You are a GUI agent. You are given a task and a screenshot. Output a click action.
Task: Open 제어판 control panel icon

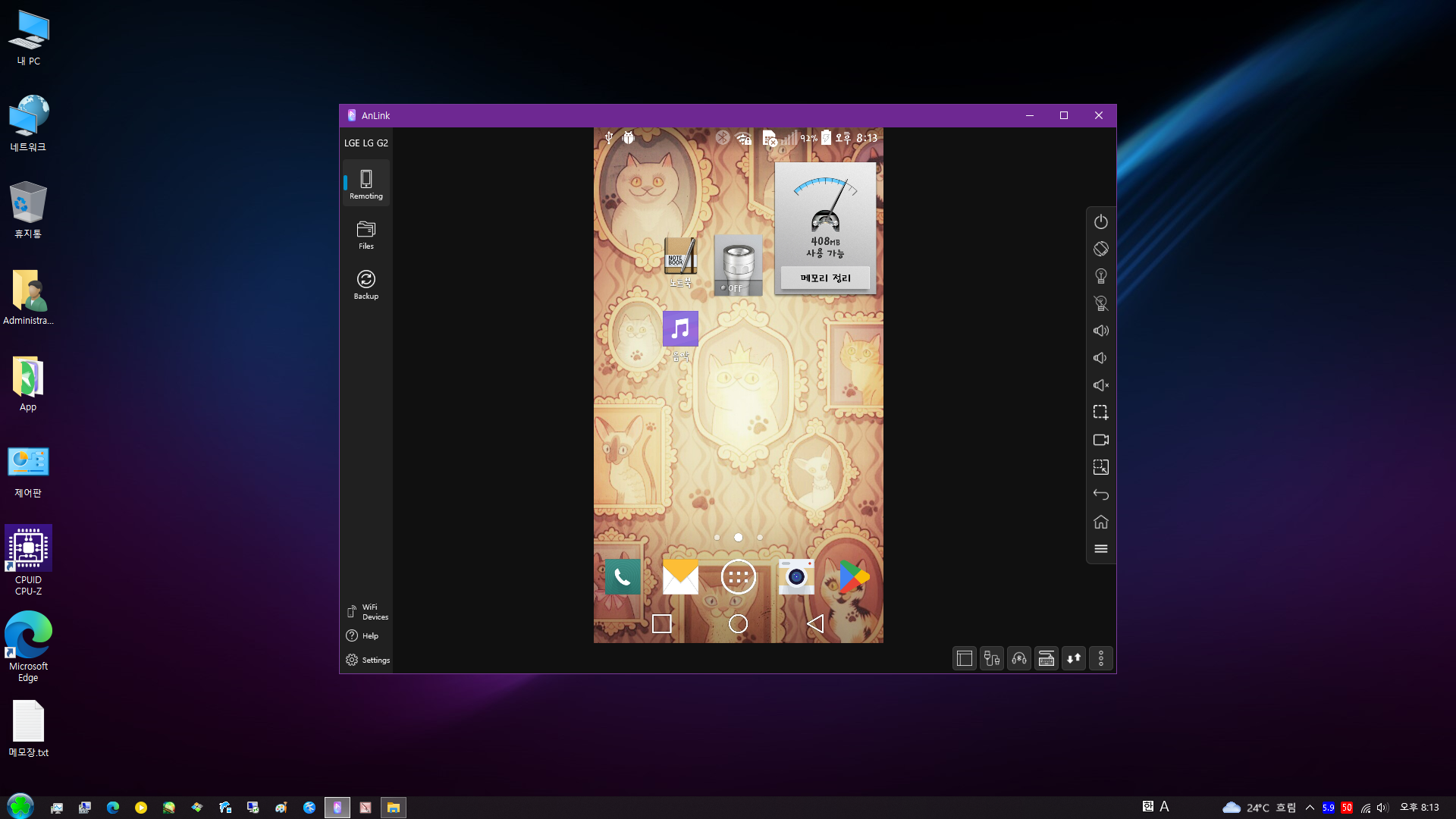click(29, 472)
